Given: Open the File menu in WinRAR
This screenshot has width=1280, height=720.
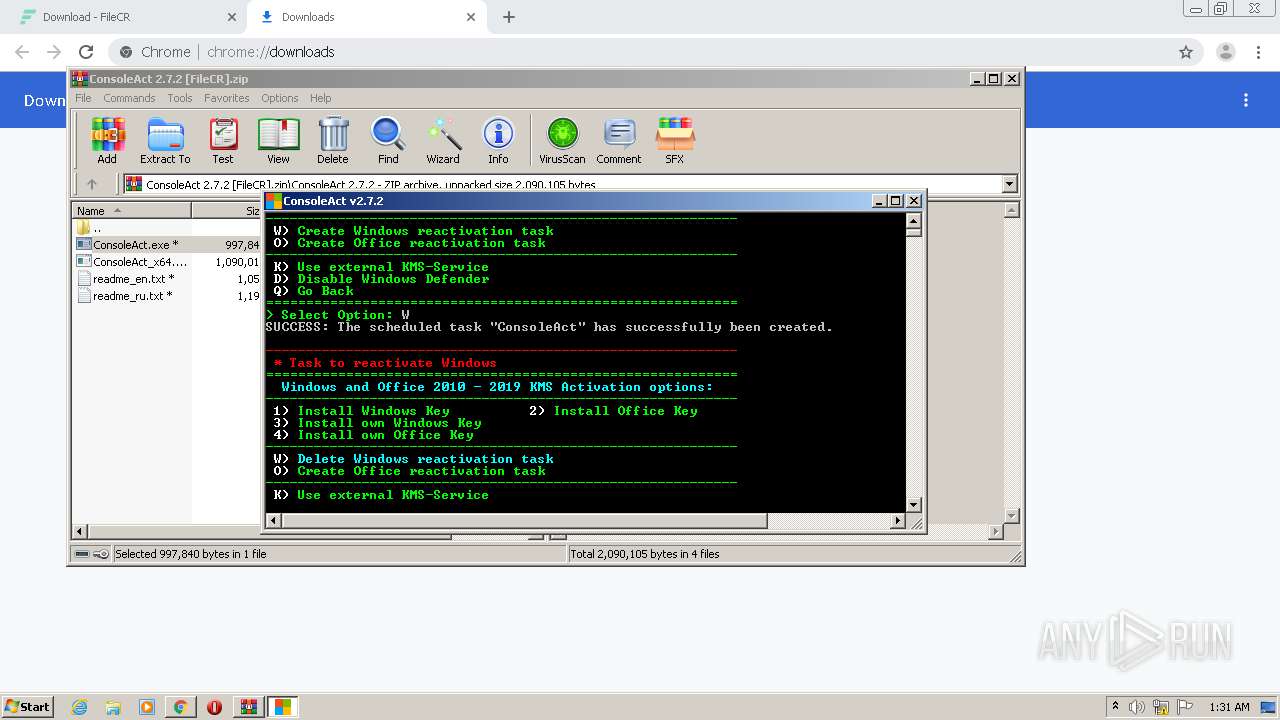Looking at the screenshot, I should click(83, 98).
